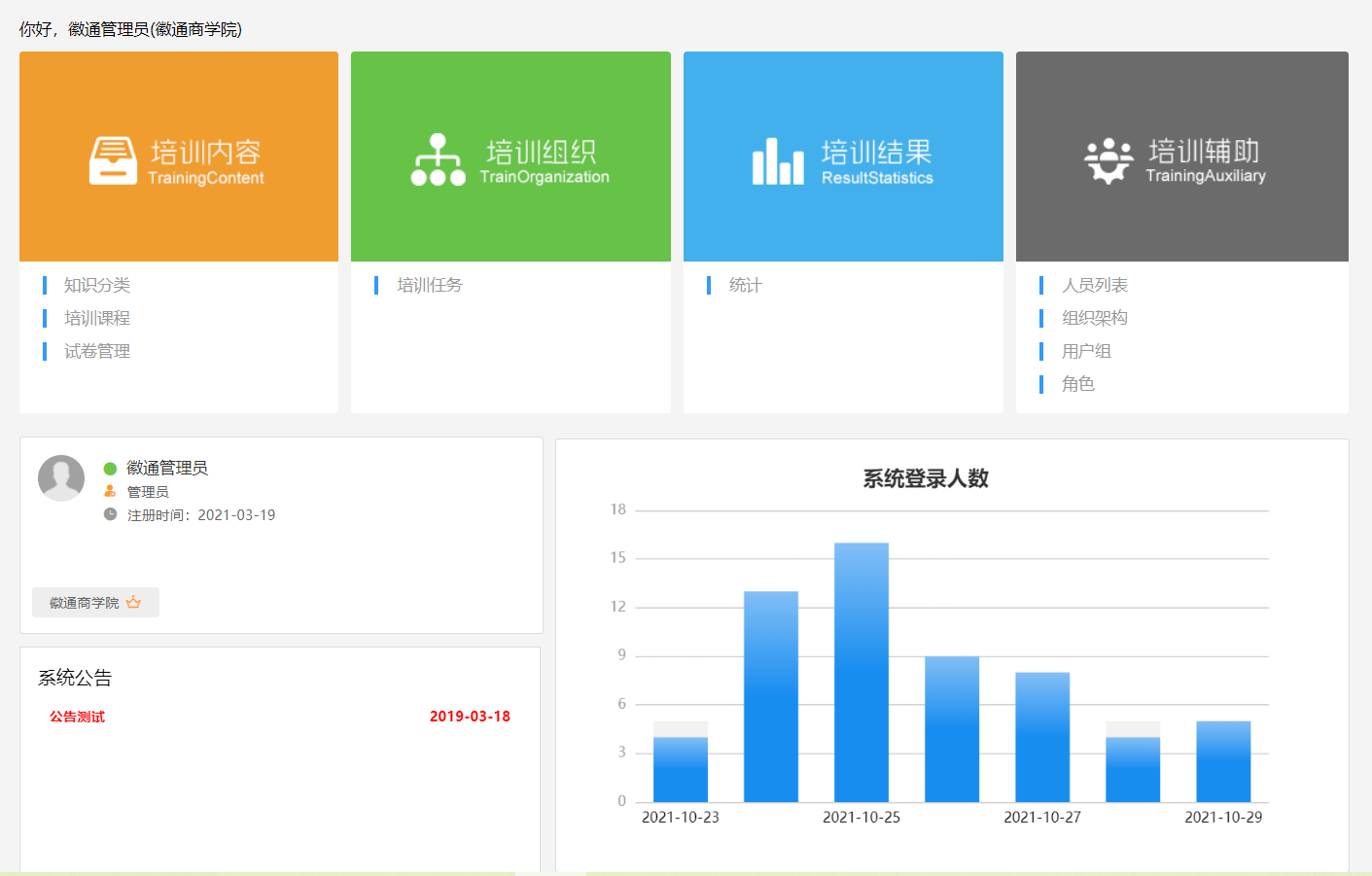Click the Result Statistics bar chart icon
The image size is (1372, 876).
tap(778, 161)
